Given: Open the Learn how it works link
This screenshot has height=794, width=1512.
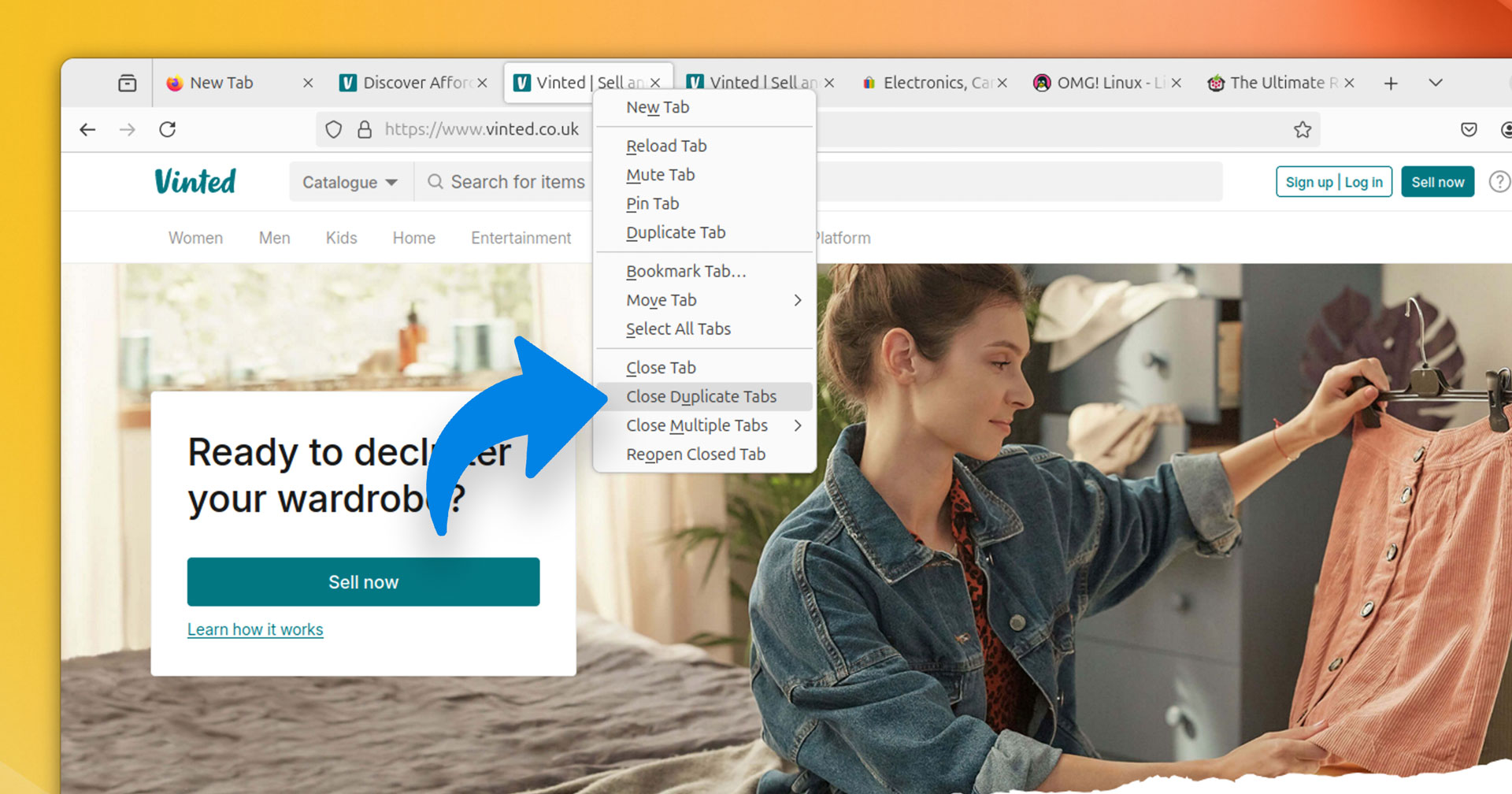Looking at the screenshot, I should click(x=255, y=629).
